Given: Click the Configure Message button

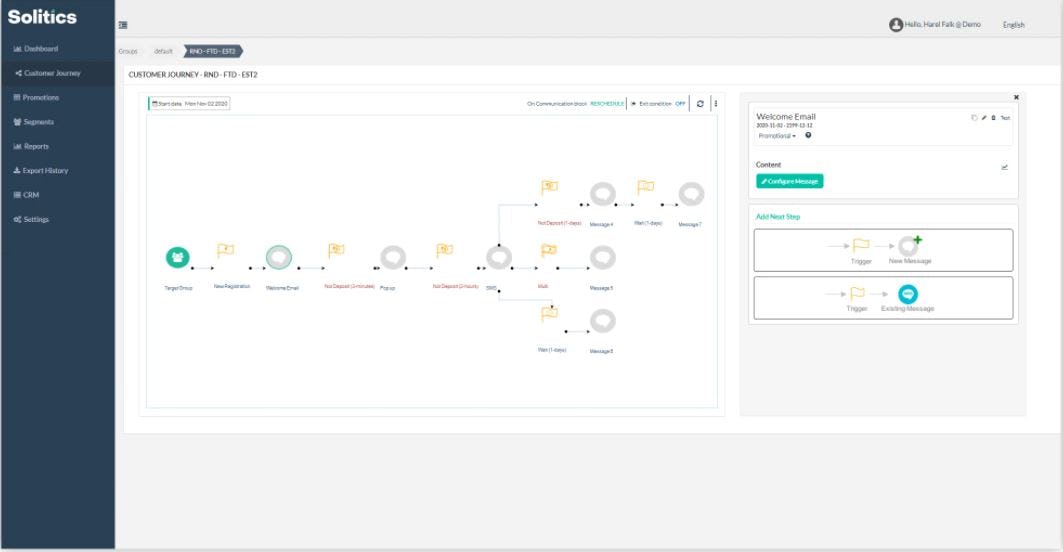Looking at the screenshot, I should [790, 181].
